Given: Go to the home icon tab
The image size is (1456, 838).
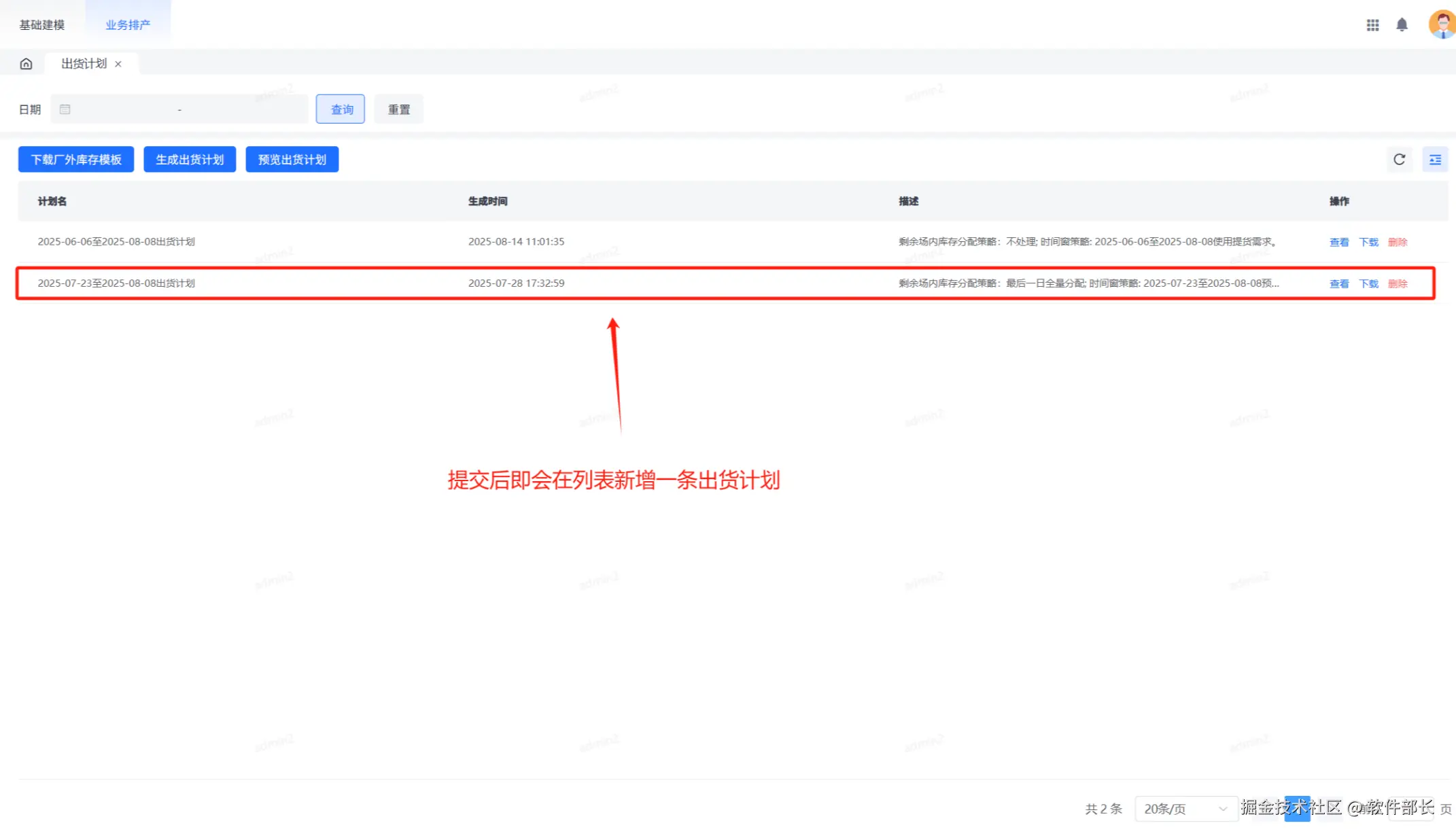Looking at the screenshot, I should [26, 64].
